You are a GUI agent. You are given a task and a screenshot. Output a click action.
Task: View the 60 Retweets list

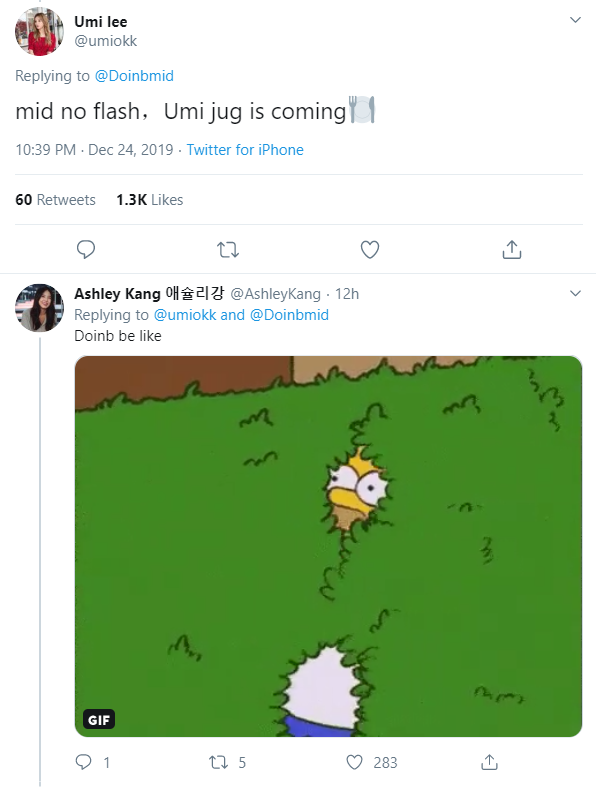[x=55, y=200]
